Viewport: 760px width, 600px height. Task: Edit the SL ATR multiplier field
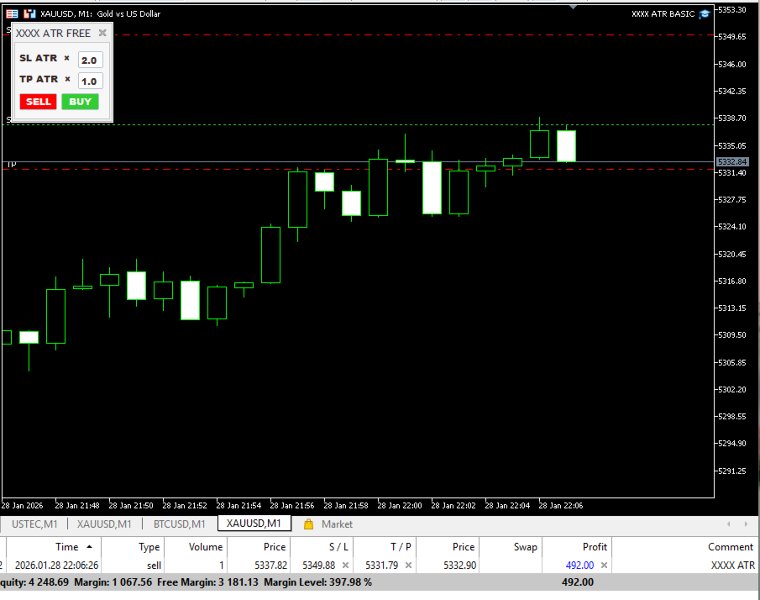click(x=90, y=60)
